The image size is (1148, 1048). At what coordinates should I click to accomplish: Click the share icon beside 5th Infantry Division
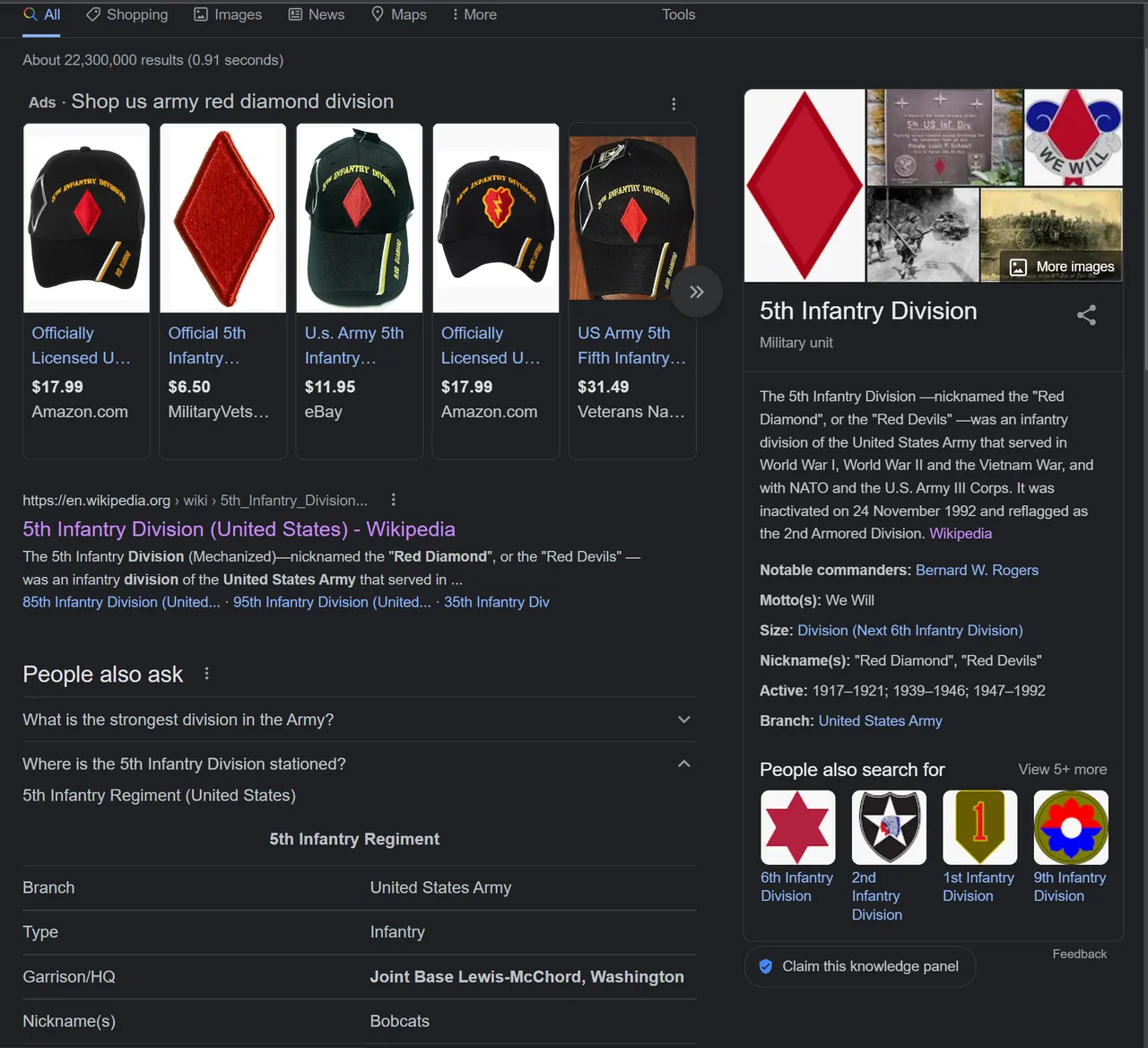[1086, 315]
